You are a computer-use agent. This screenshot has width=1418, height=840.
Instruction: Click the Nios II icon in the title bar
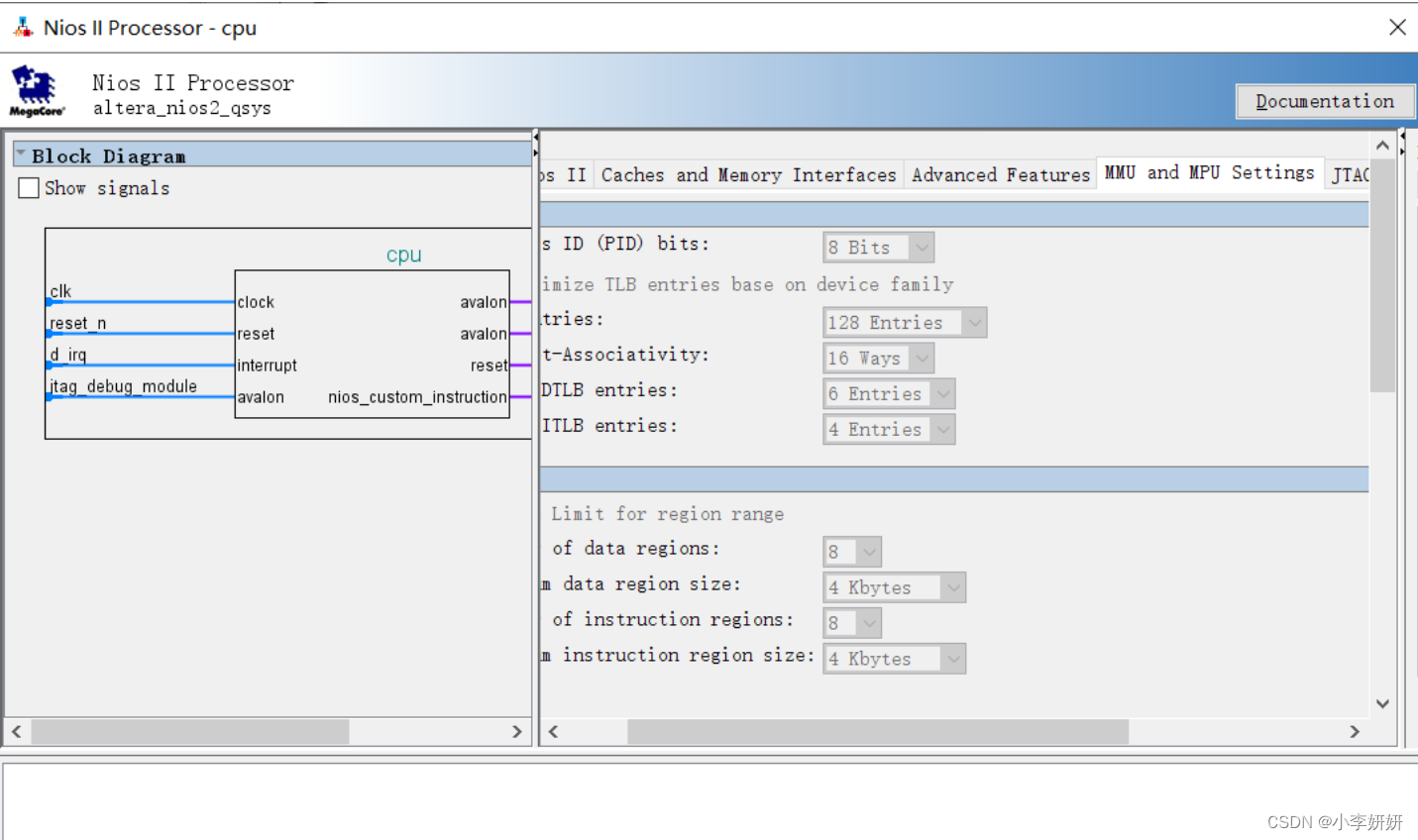pos(21,27)
